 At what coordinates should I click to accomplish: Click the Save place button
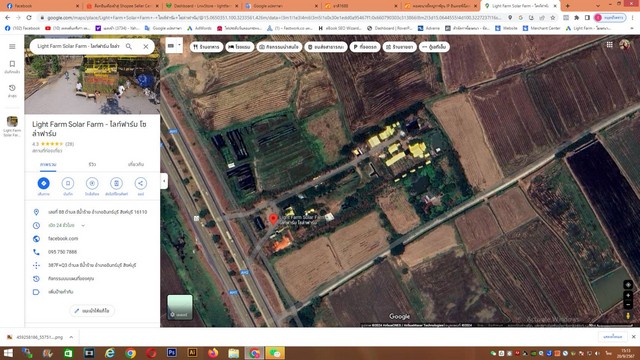(x=68, y=183)
